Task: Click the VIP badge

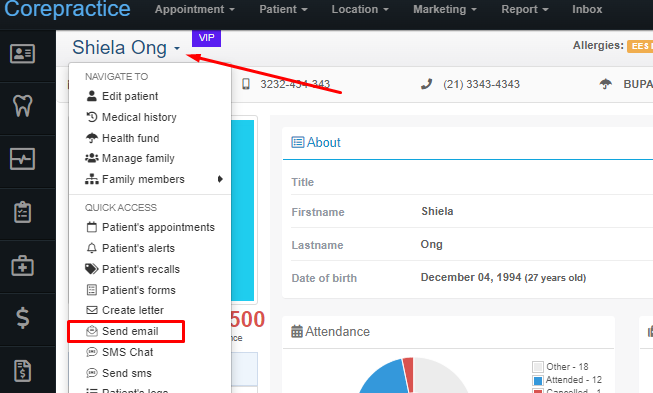Action: point(206,38)
